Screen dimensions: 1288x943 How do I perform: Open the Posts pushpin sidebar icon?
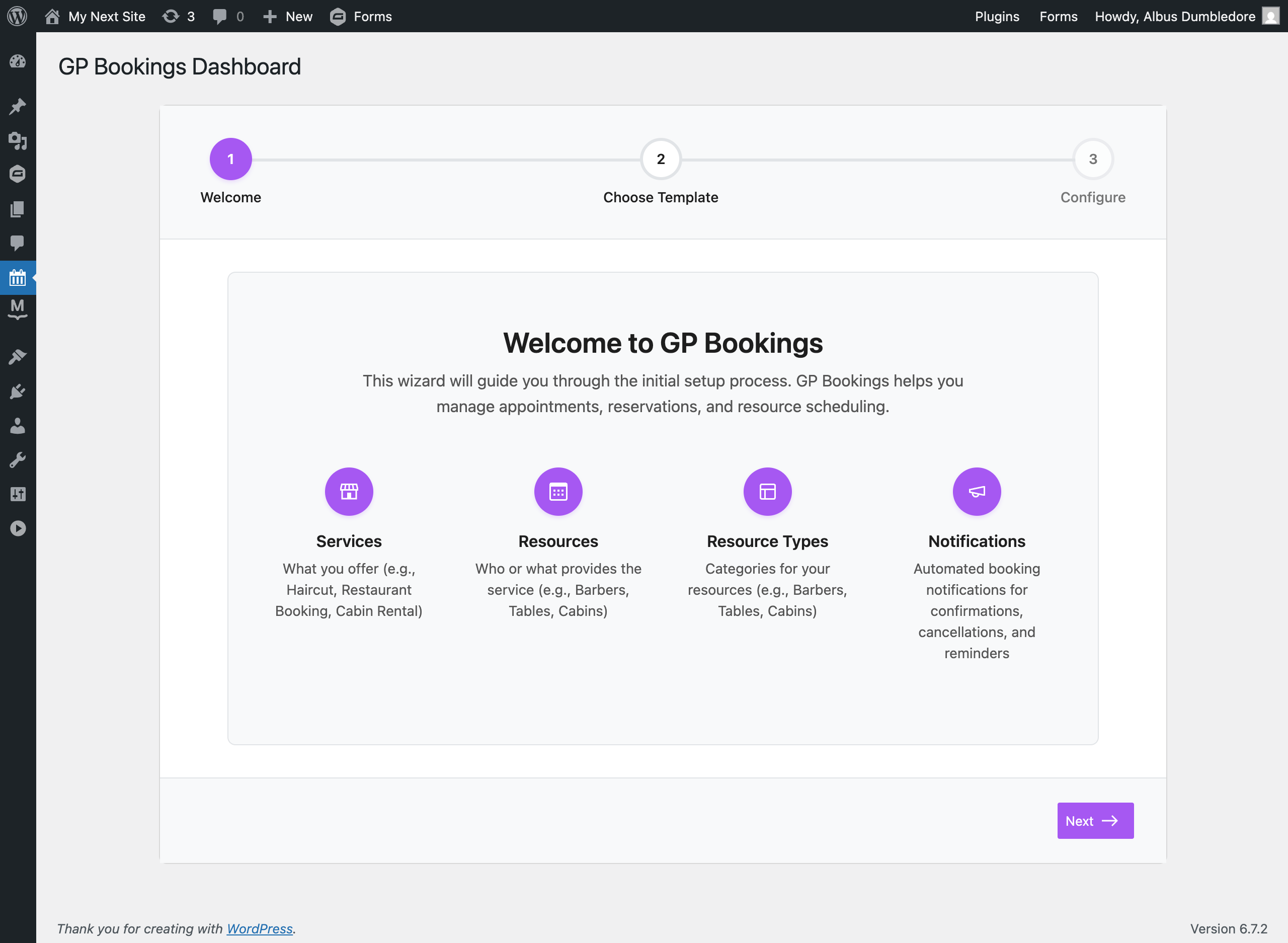(18, 106)
